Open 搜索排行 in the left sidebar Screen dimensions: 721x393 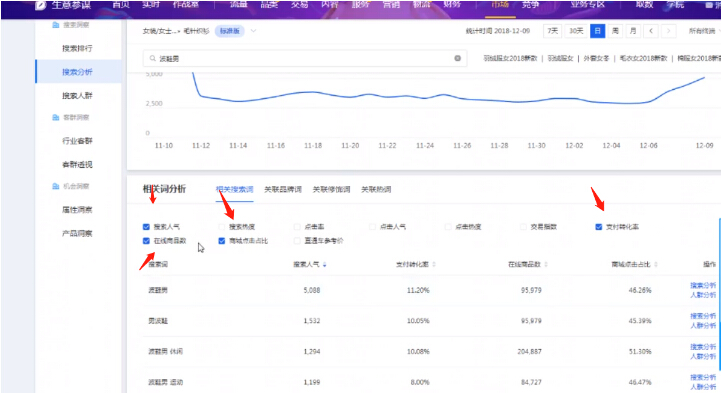77,48
